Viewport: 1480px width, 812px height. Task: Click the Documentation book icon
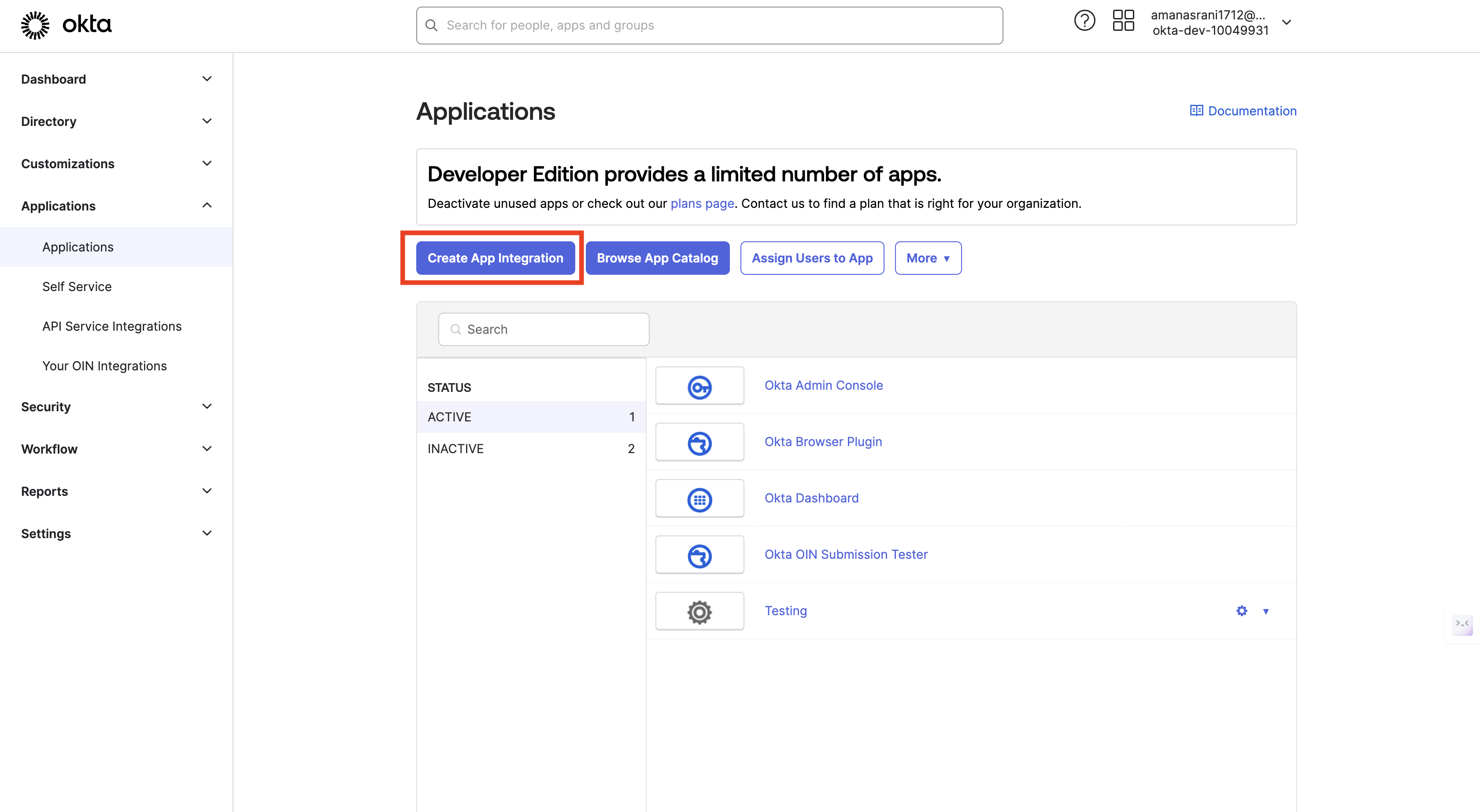coord(1196,111)
